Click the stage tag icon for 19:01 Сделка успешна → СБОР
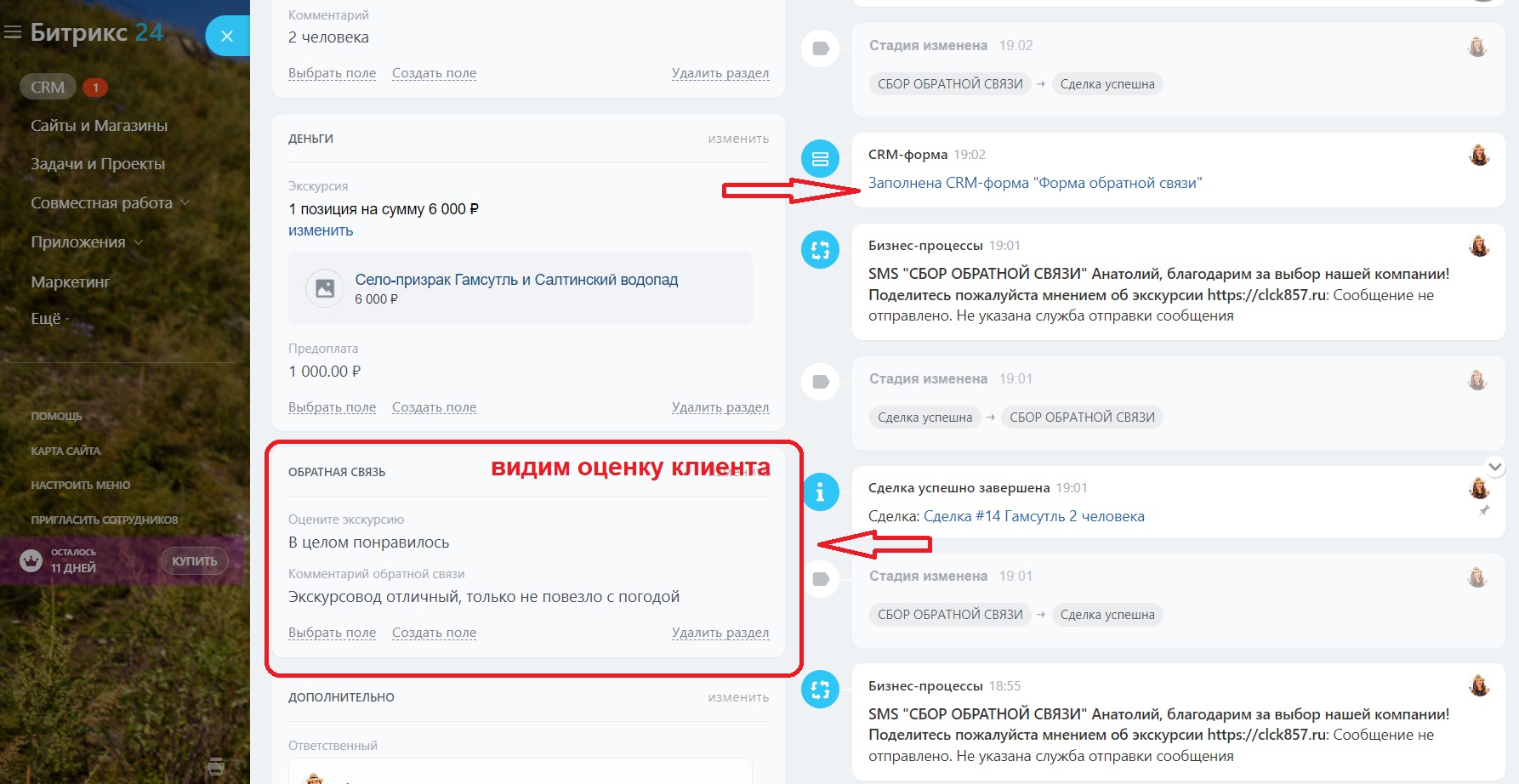1519x784 pixels. 821,382
